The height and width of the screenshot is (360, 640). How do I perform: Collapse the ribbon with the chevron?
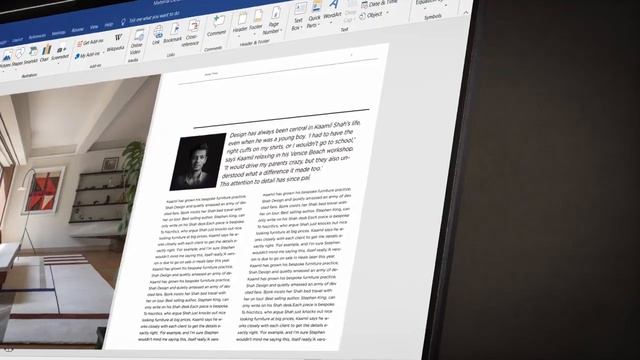pos(466,13)
